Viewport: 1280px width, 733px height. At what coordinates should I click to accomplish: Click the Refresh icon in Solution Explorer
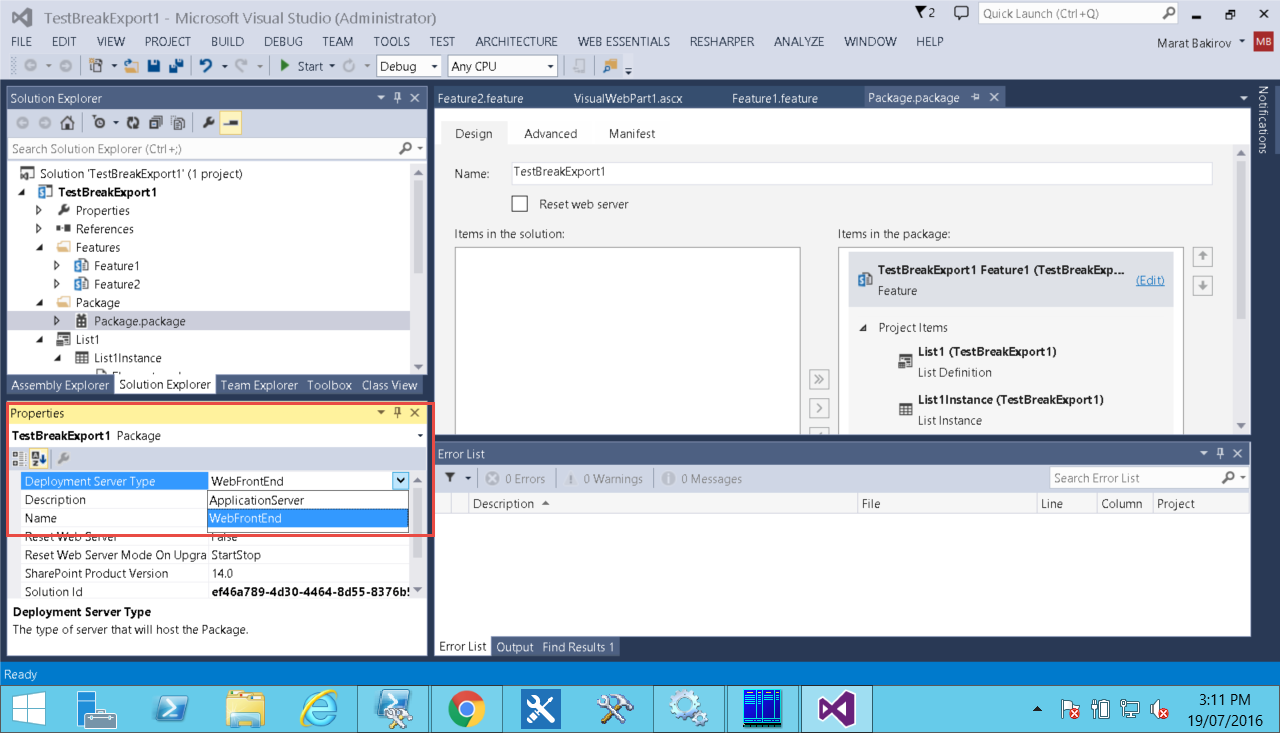[134, 123]
